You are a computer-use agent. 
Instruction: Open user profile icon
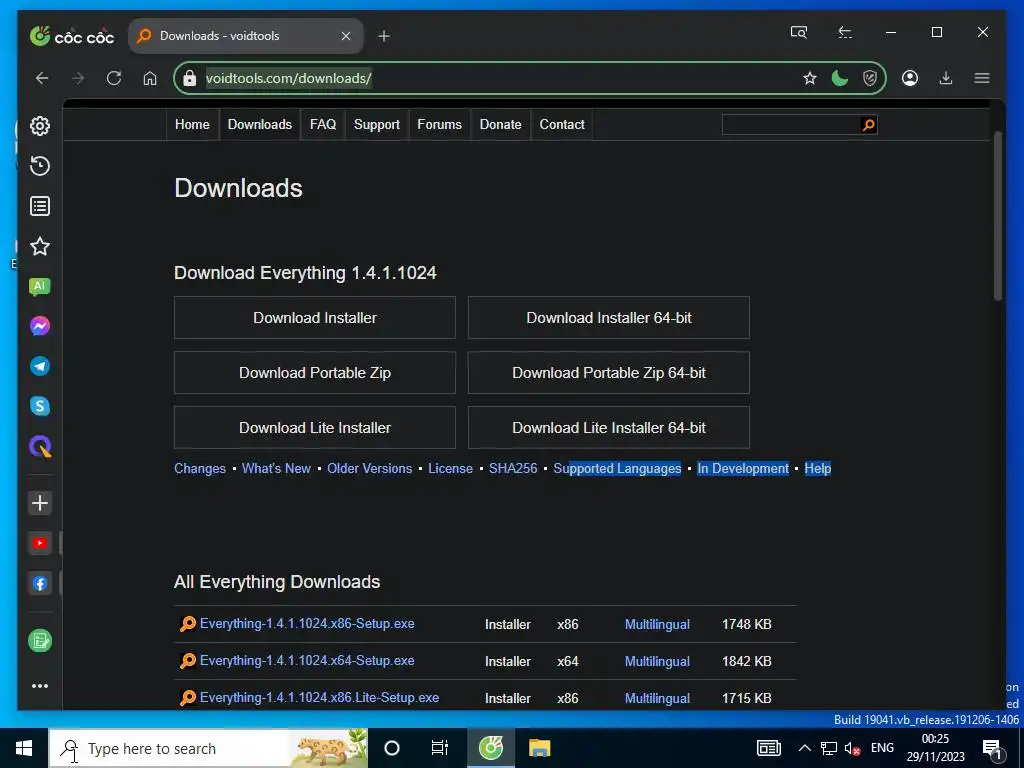pyautogui.click(x=910, y=78)
